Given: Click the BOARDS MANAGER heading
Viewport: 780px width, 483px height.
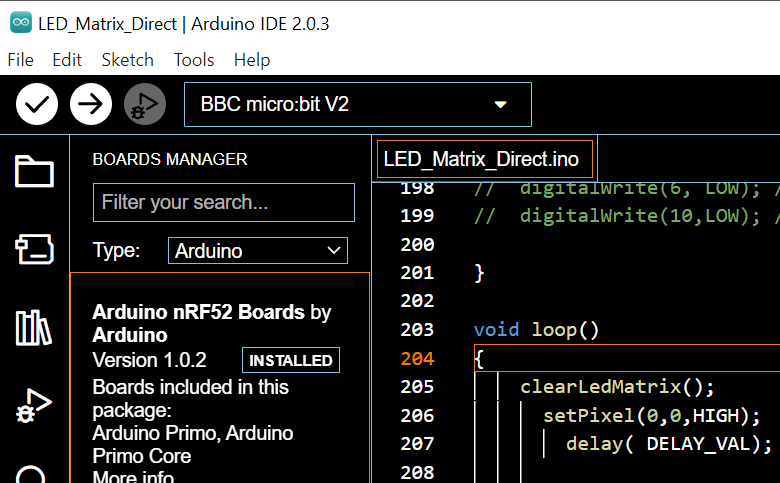Looking at the screenshot, I should pyautogui.click(x=170, y=159).
